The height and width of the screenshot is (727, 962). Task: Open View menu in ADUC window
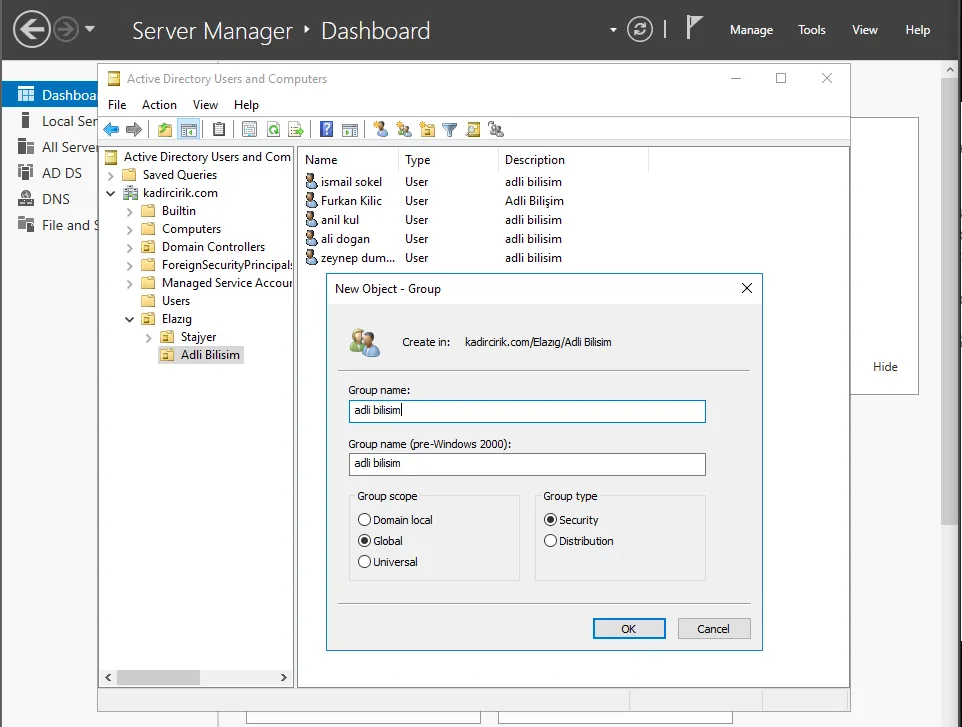205,105
